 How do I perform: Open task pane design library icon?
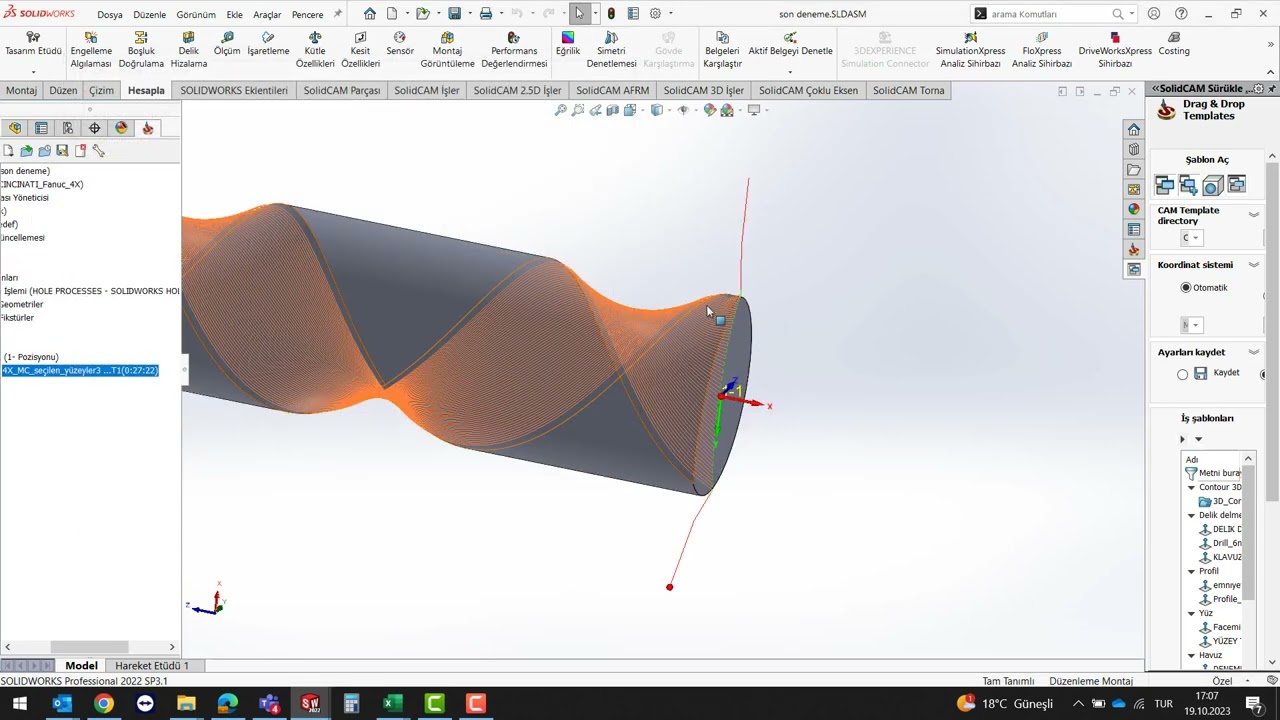tap(1133, 150)
